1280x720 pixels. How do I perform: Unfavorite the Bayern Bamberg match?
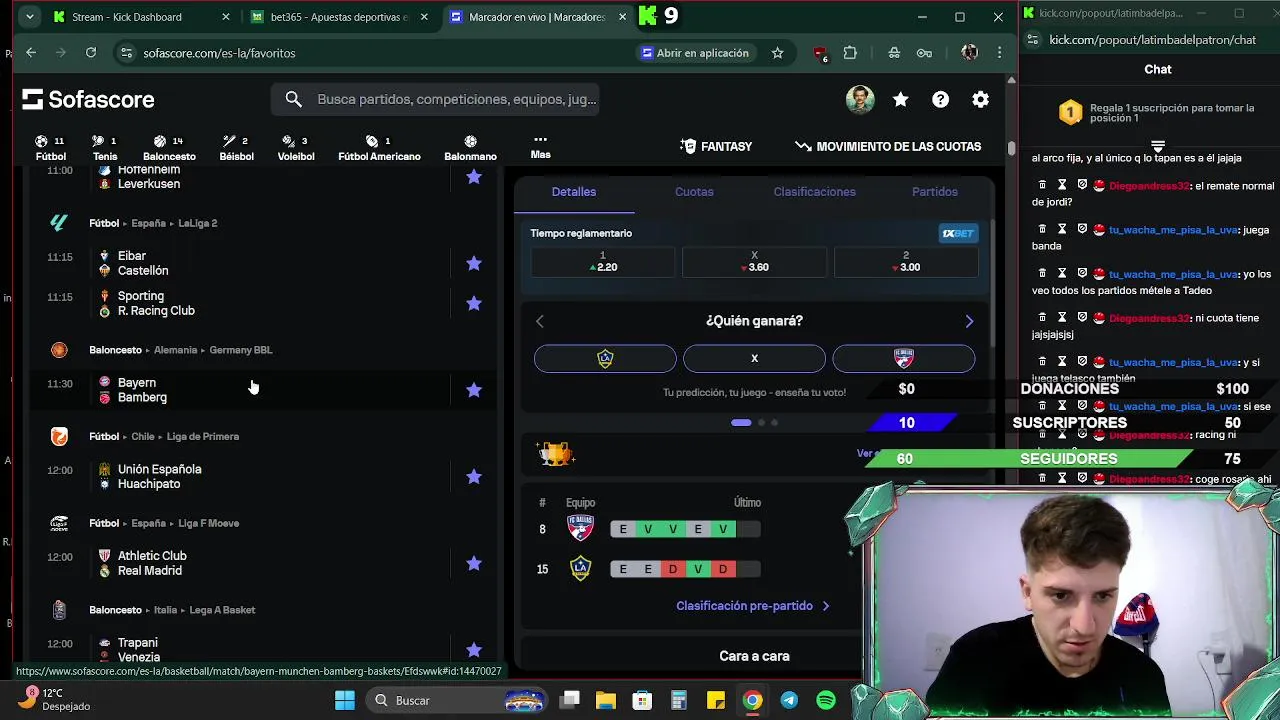point(474,390)
